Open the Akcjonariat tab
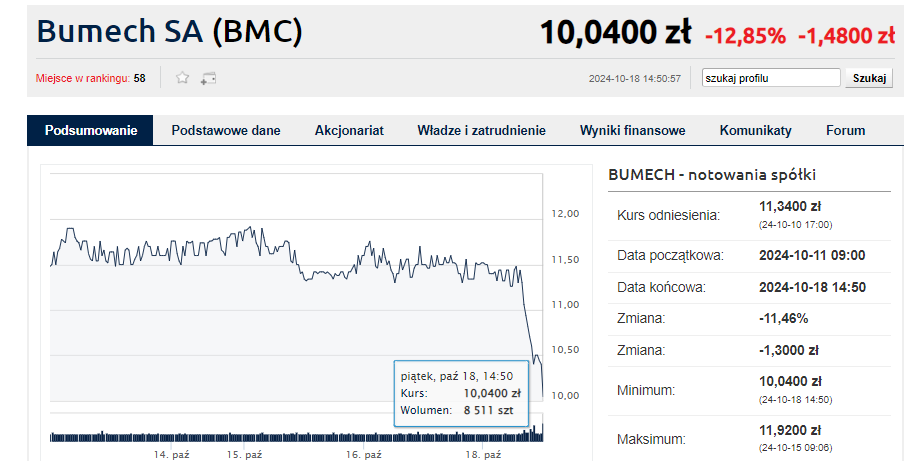 [x=349, y=130]
